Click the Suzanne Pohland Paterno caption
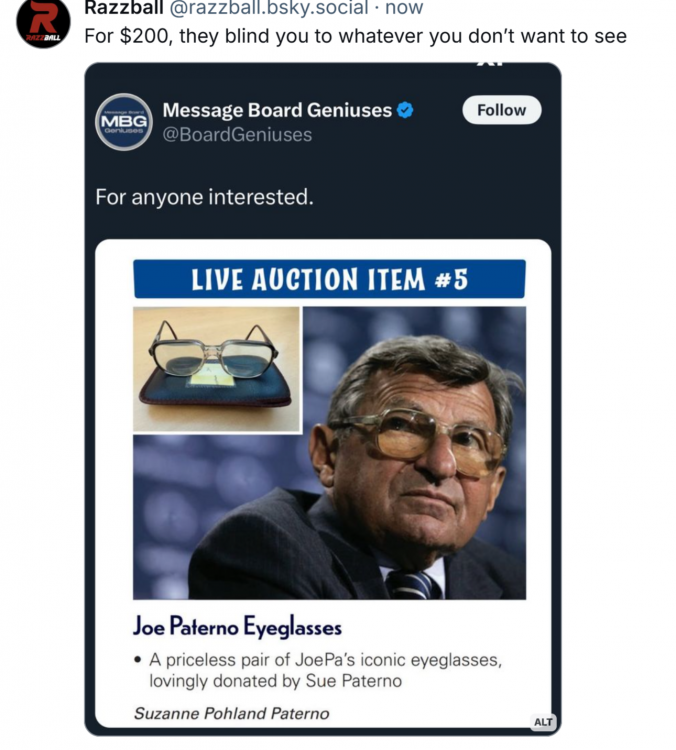This screenshot has width=676, height=750. pos(231,713)
